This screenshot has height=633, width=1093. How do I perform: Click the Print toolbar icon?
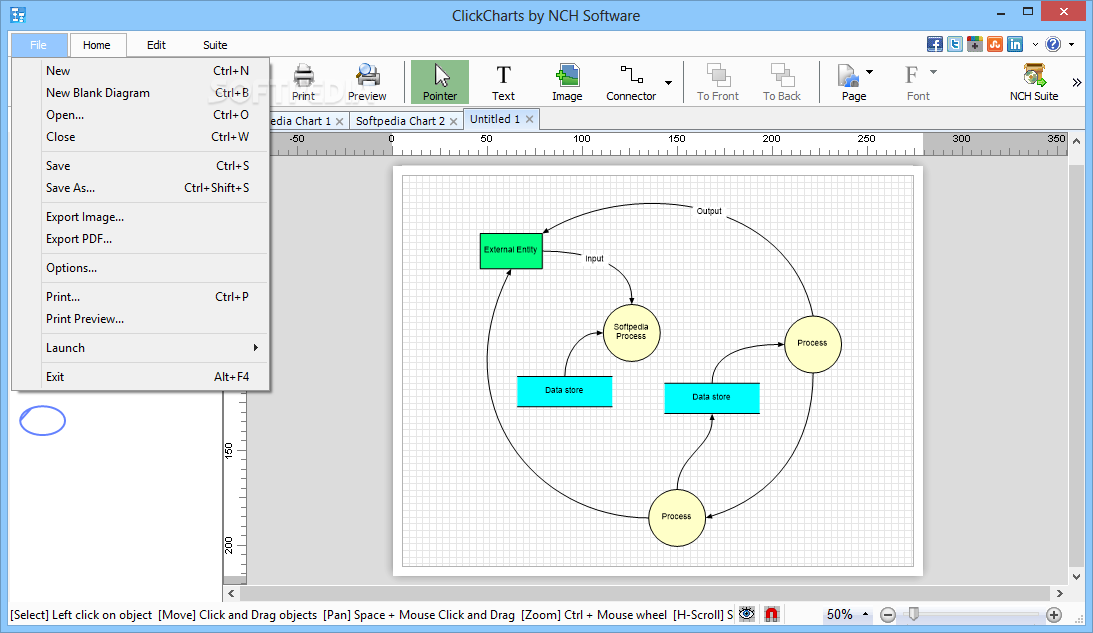(x=304, y=82)
